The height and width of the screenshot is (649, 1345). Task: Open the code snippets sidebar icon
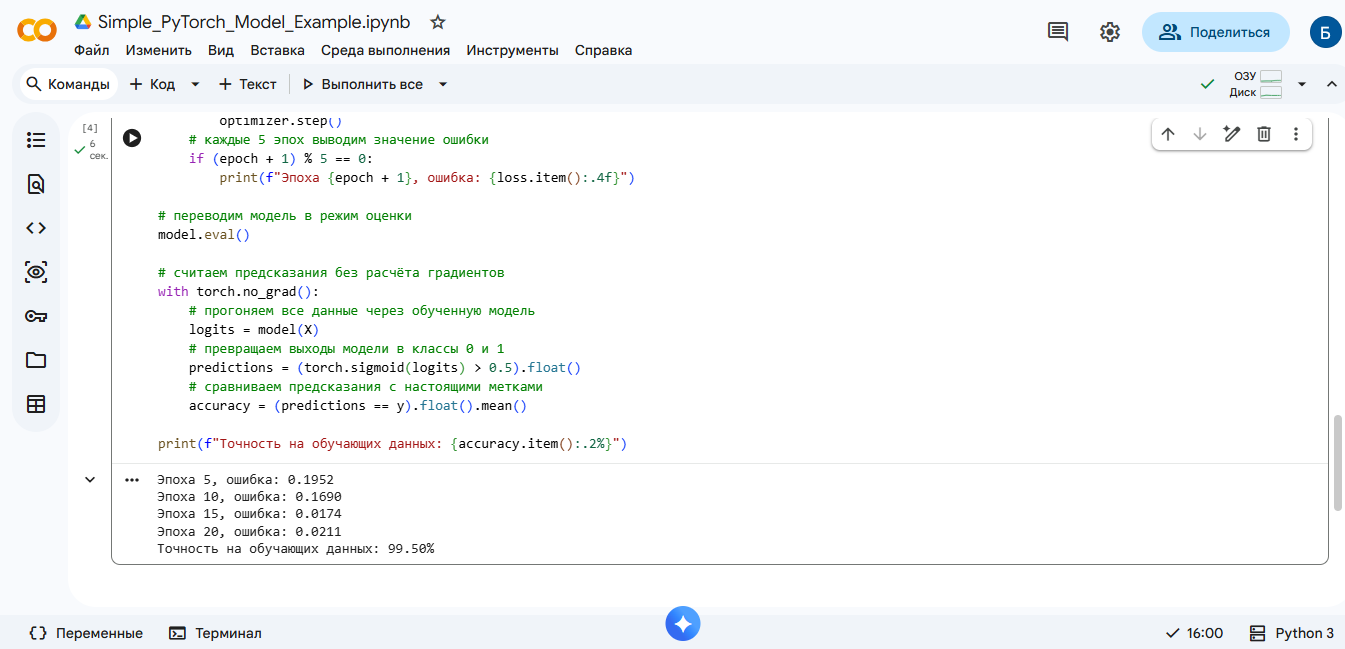pyautogui.click(x=36, y=228)
